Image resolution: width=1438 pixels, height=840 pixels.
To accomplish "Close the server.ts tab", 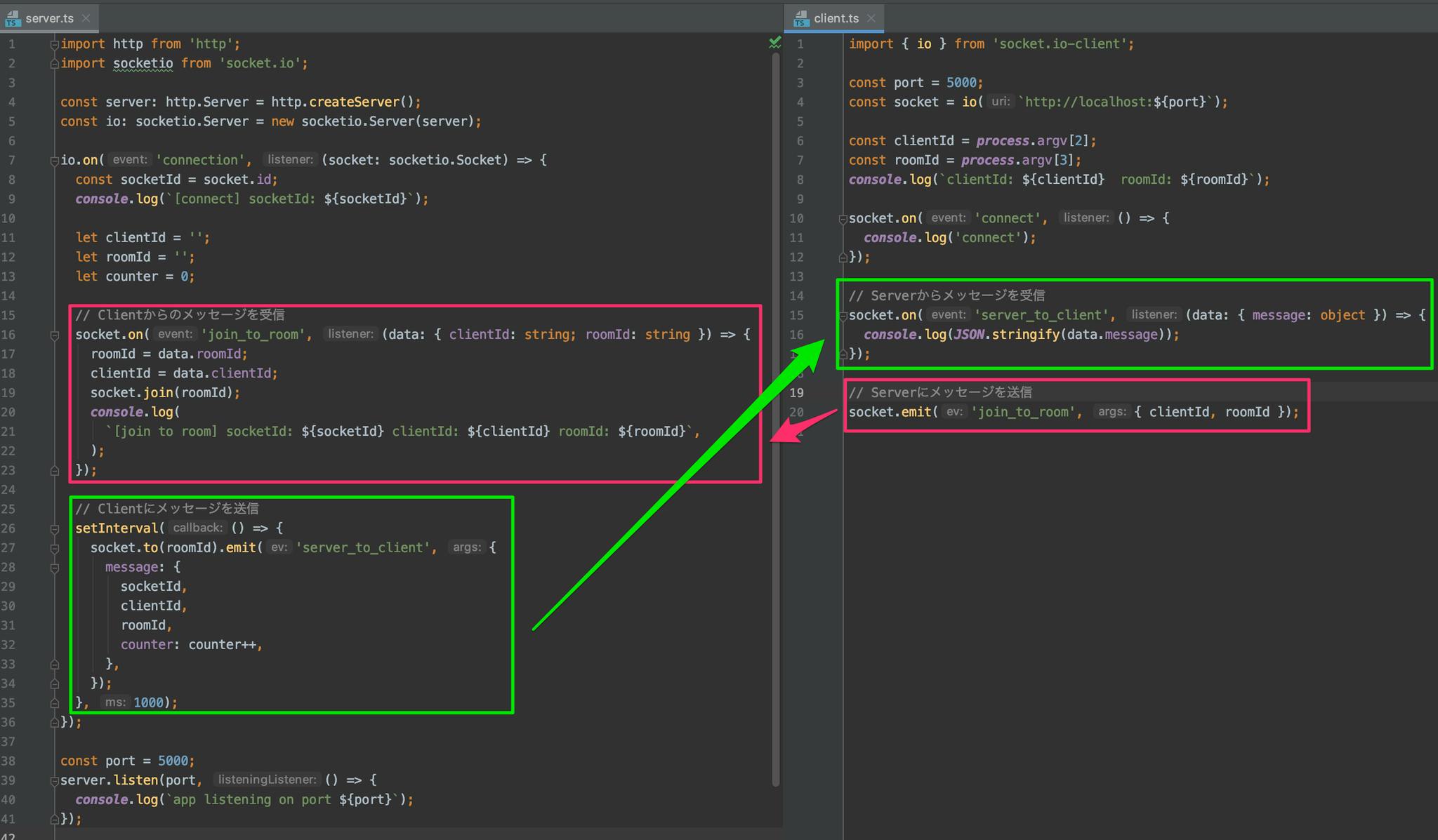I will click(x=86, y=18).
